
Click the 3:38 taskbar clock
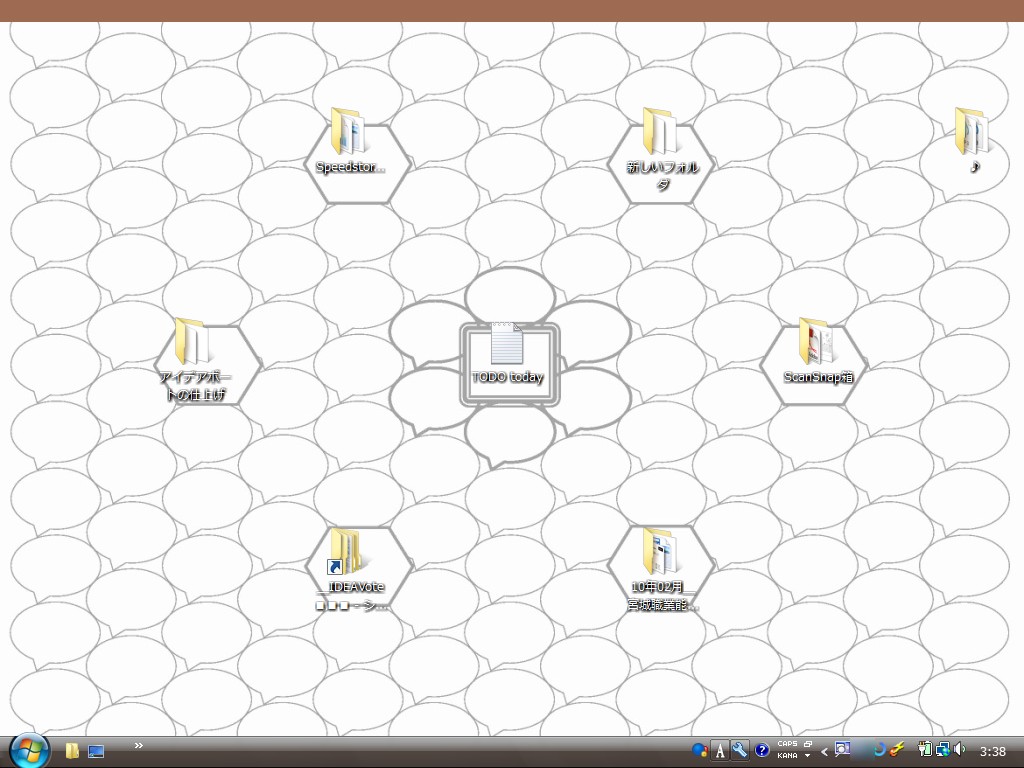click(x=993, y=751)
